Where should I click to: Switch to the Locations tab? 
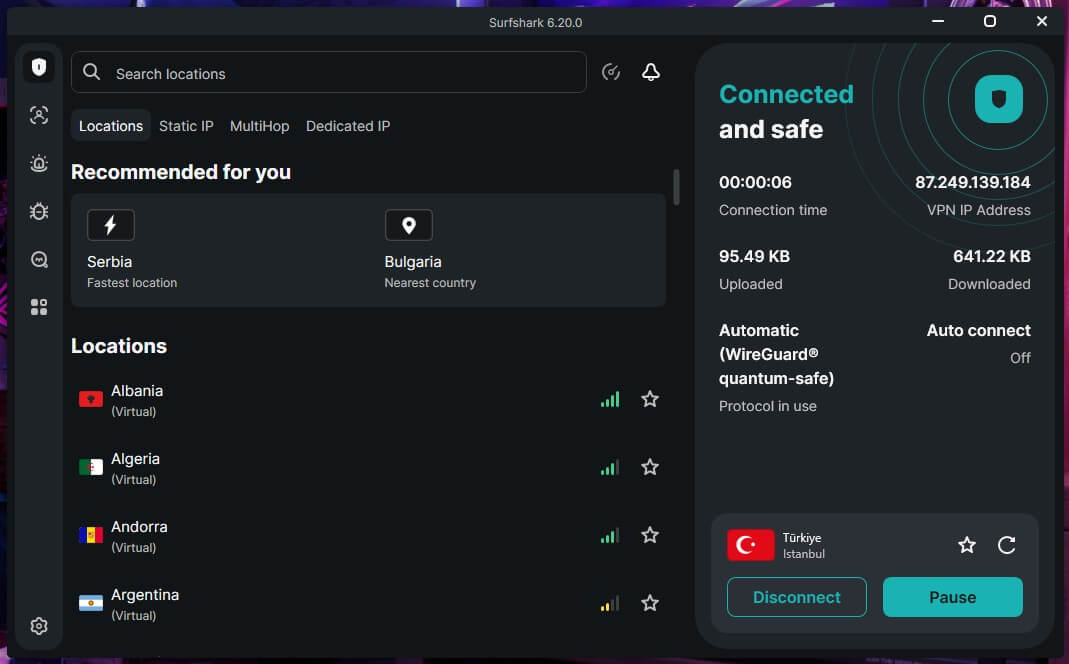(110, 126)
